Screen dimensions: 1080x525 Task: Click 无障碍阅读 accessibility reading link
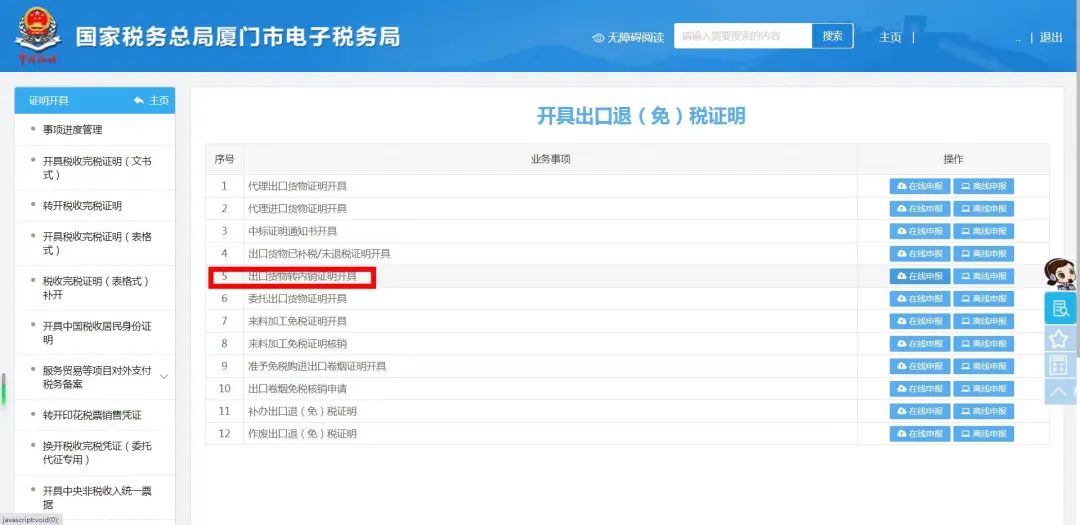click(x=628, y=37)
